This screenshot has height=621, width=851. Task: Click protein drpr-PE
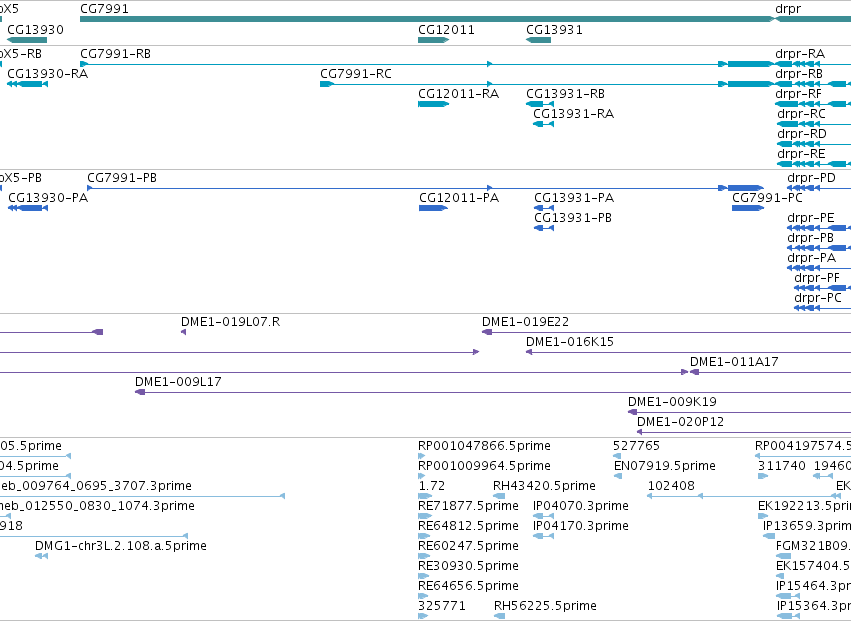pyautogui.click(x=819, y=229)
